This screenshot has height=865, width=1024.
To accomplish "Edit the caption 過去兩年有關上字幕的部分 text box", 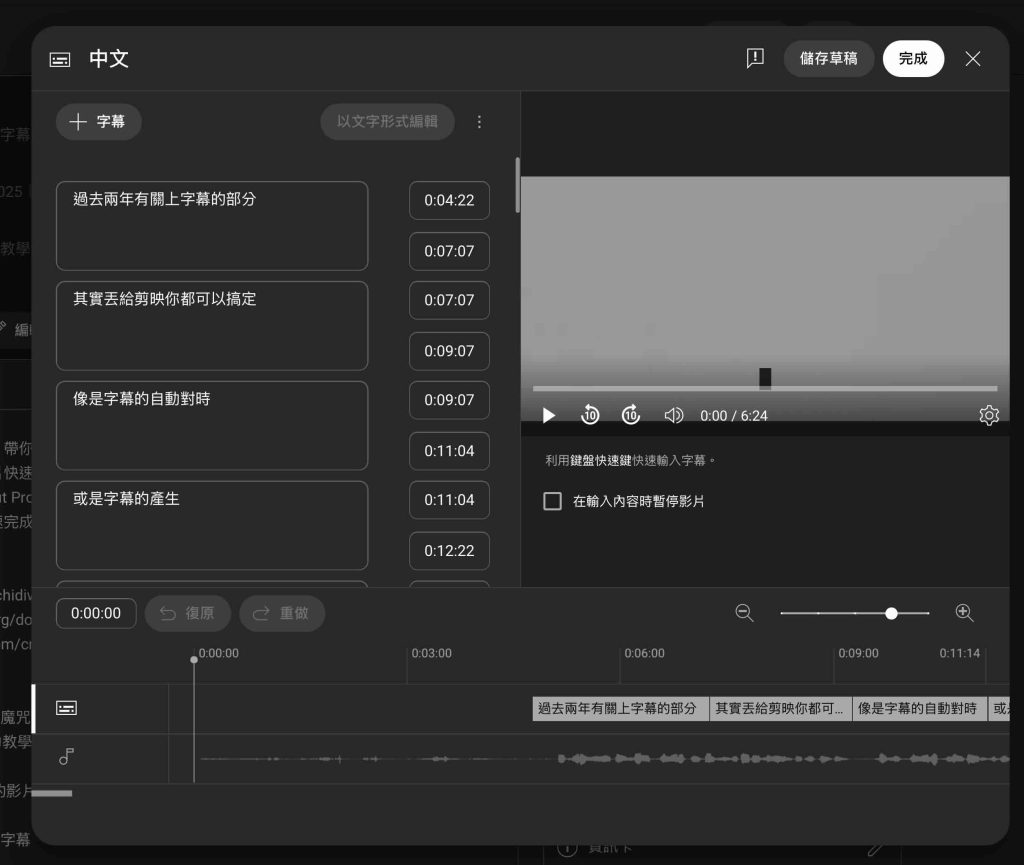I will click(212, 225).
